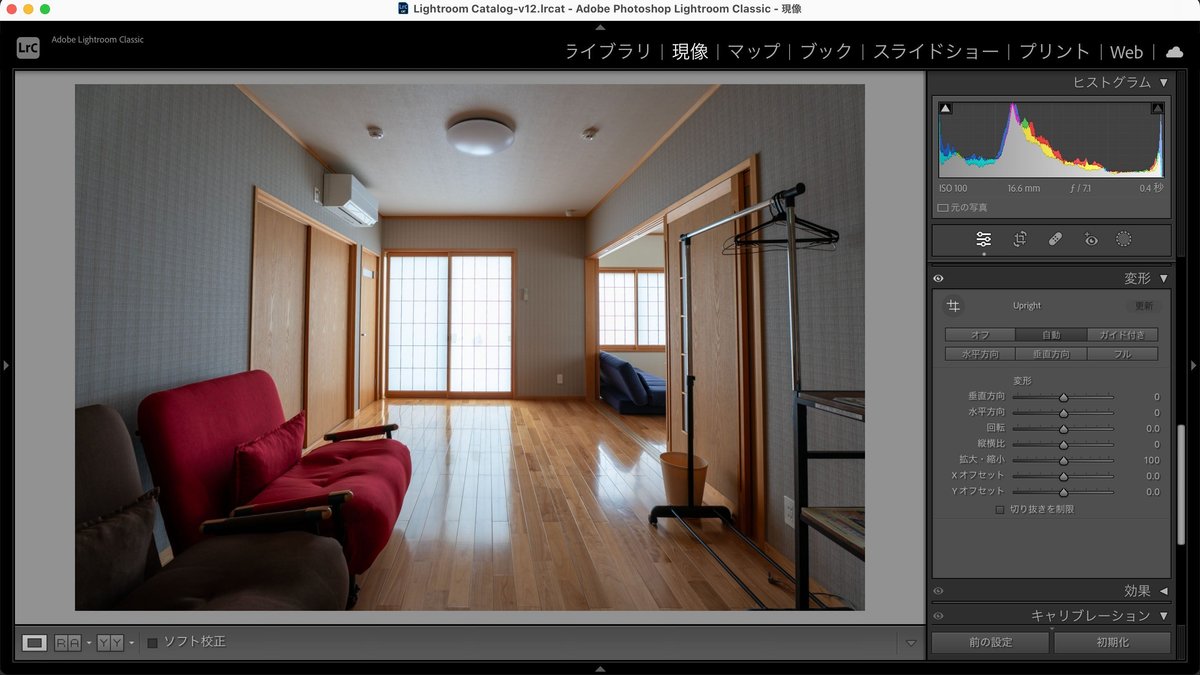Apply Upright 垂直方向 correction
This screenshot has width=1200, height=675.
pyautogui.click(x=1051, y=354)
